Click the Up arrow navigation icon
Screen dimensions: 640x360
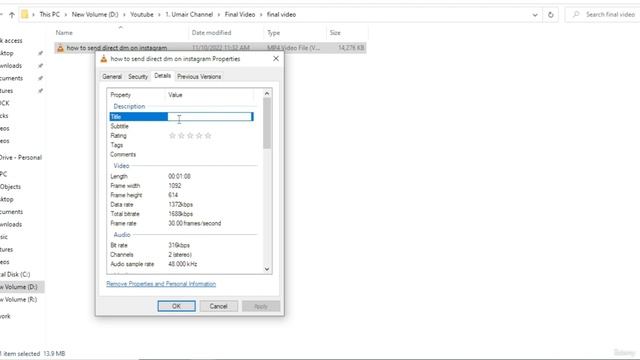coord(11,15)
